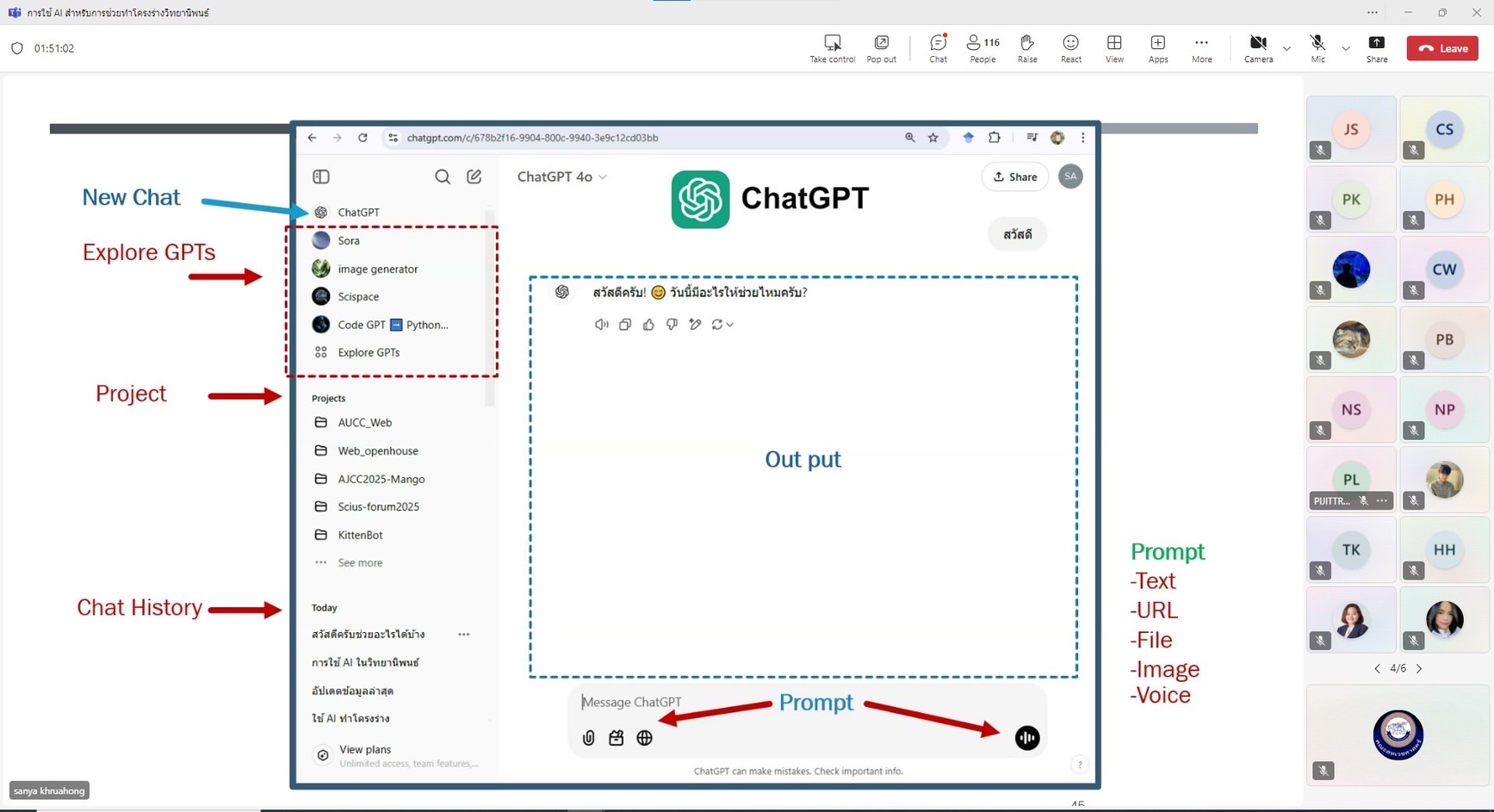
Task: Open the chat titled อัปเดตข้อมูลล่าสุด
Action: pos(352,691)
